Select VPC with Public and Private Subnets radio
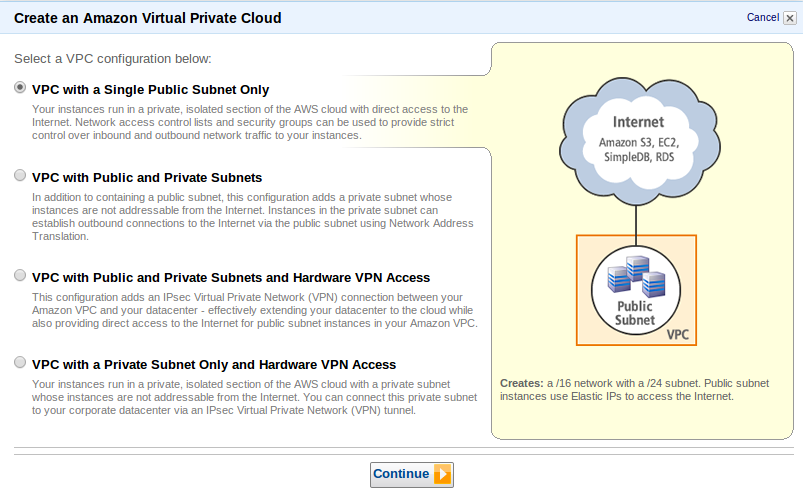This screenshot has width=803, height=497. point(20,176)
